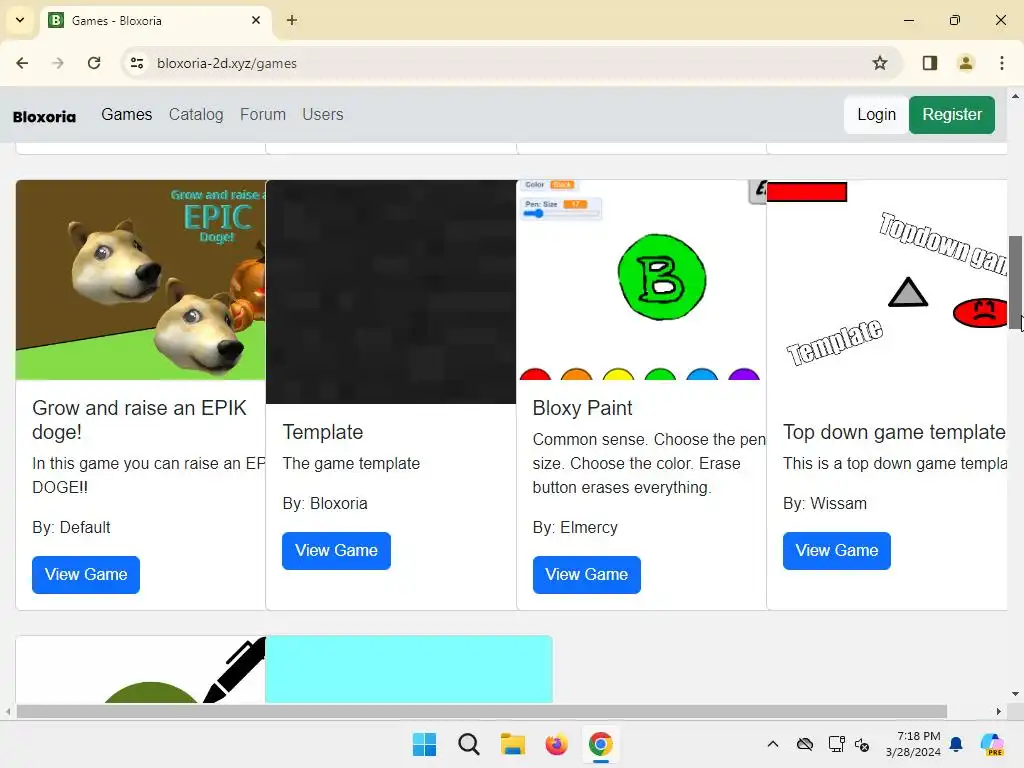This screenshot has width=1024, height=768.
Task: Show hidden system tray icons
Action: coord(773,744)
